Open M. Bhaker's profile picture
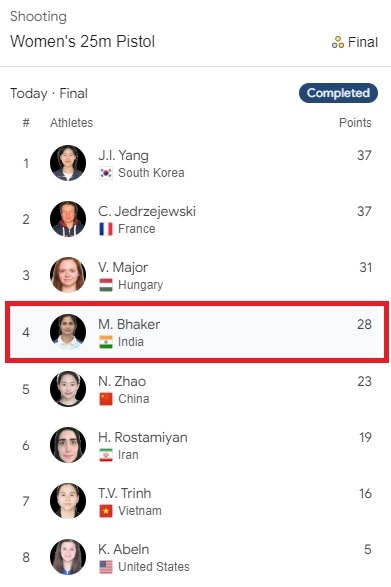The height and width of the screenshot is (587, 391). click(x=68, y=332)
